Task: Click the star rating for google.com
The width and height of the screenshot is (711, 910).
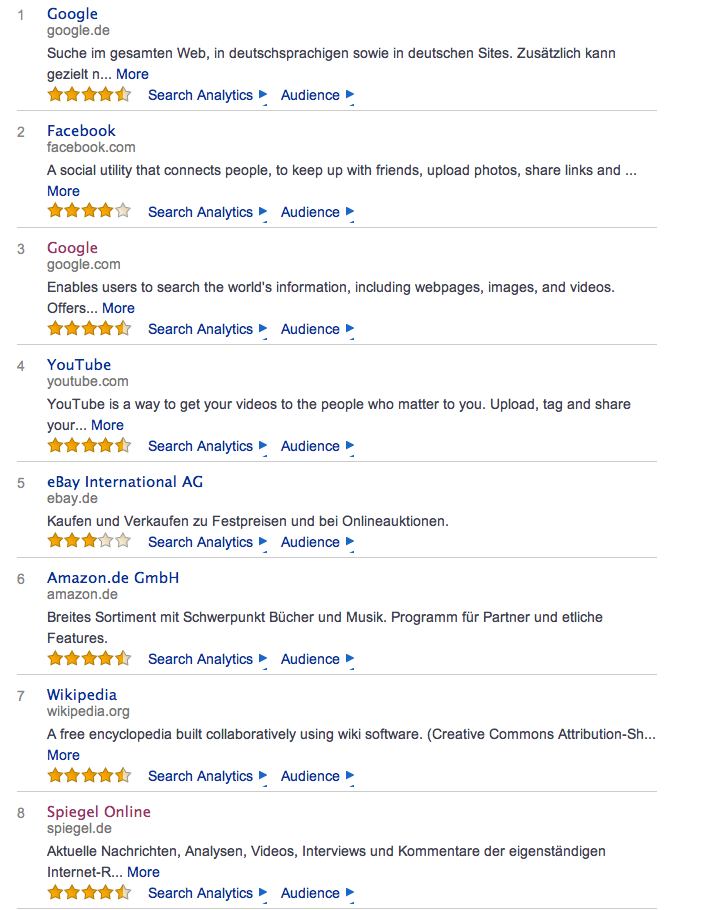Action: pos(89,329)
